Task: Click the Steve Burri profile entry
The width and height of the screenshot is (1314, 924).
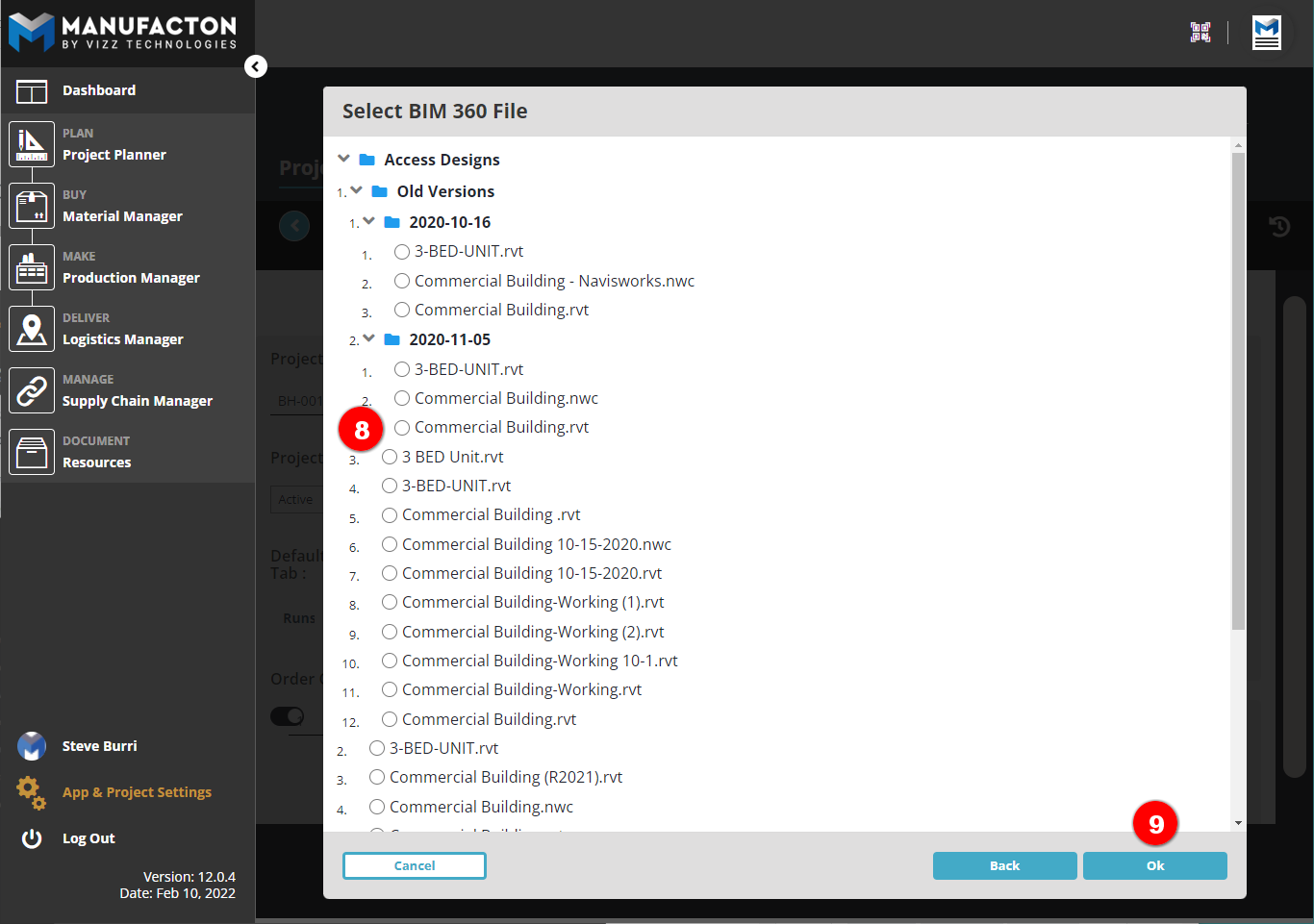Action: (x=99, y=746)
